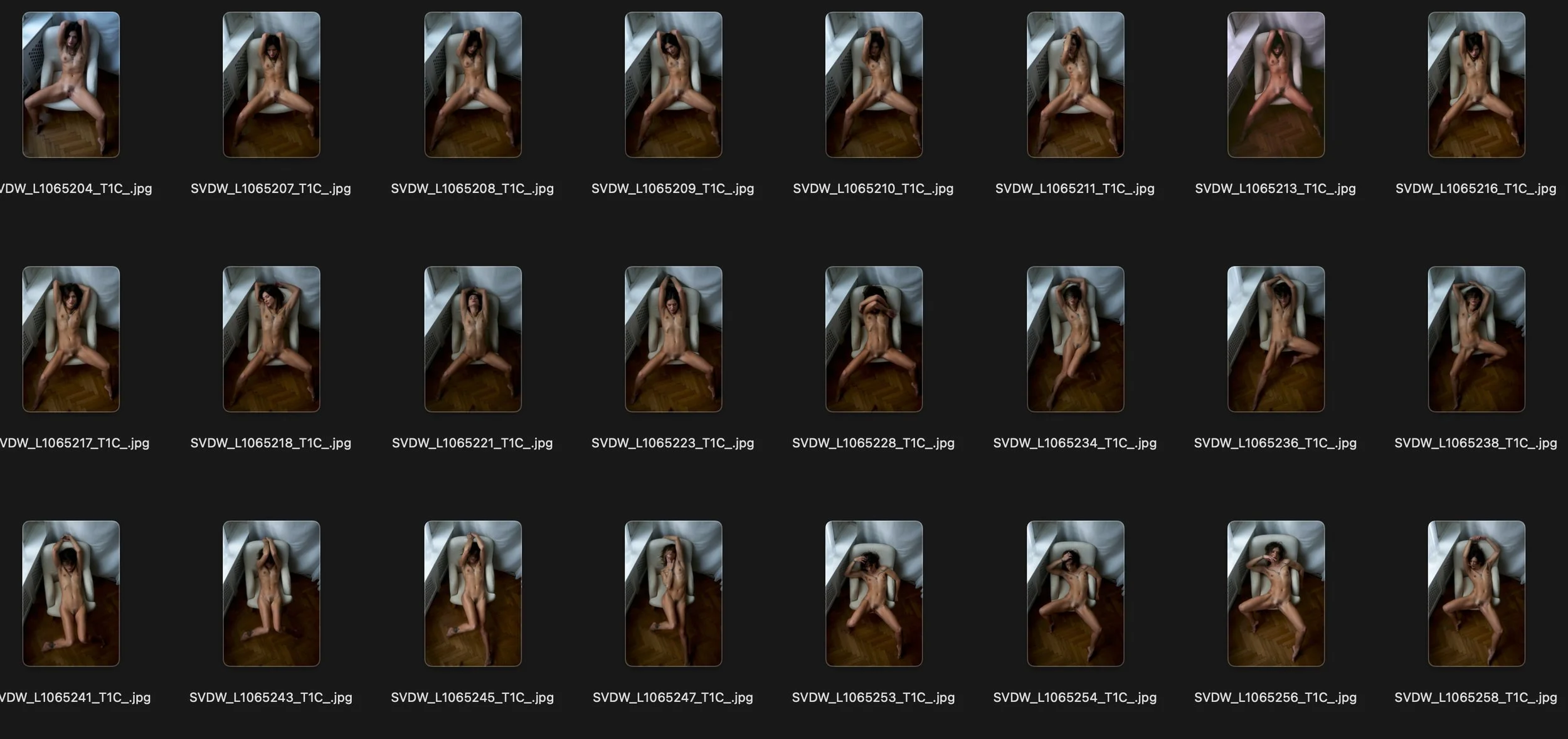Choose the SVDW_L1065253_T1C_.jpg thumbnail
This screenshot has height=739, width=1568.
[874, 594]
